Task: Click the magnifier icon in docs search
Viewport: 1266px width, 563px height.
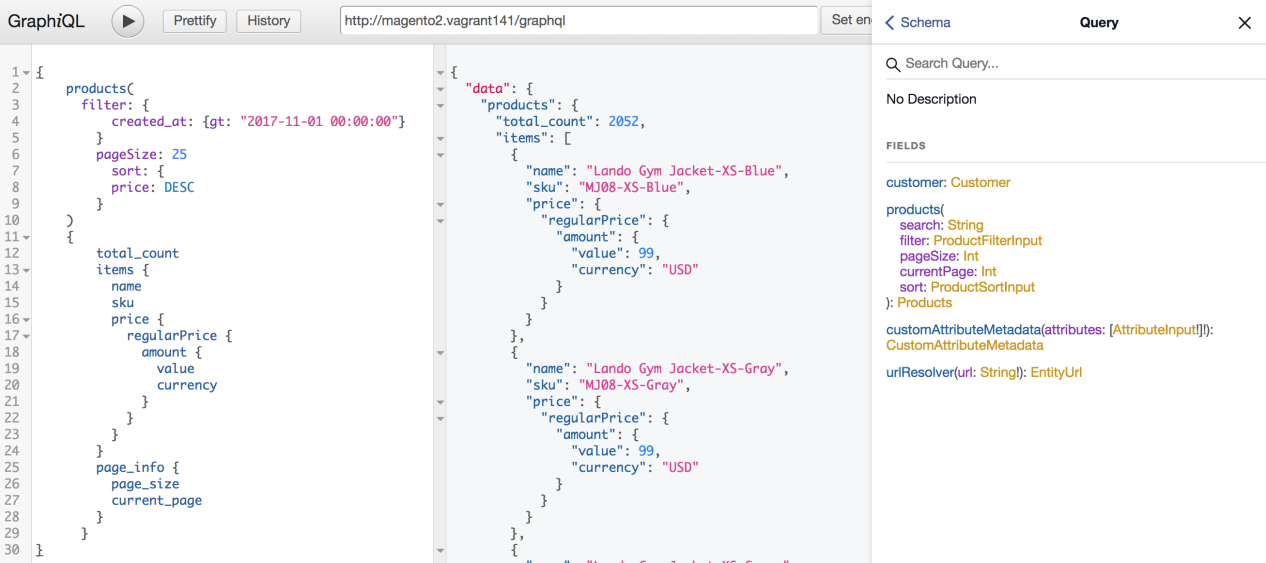Action: coord(893,64)
